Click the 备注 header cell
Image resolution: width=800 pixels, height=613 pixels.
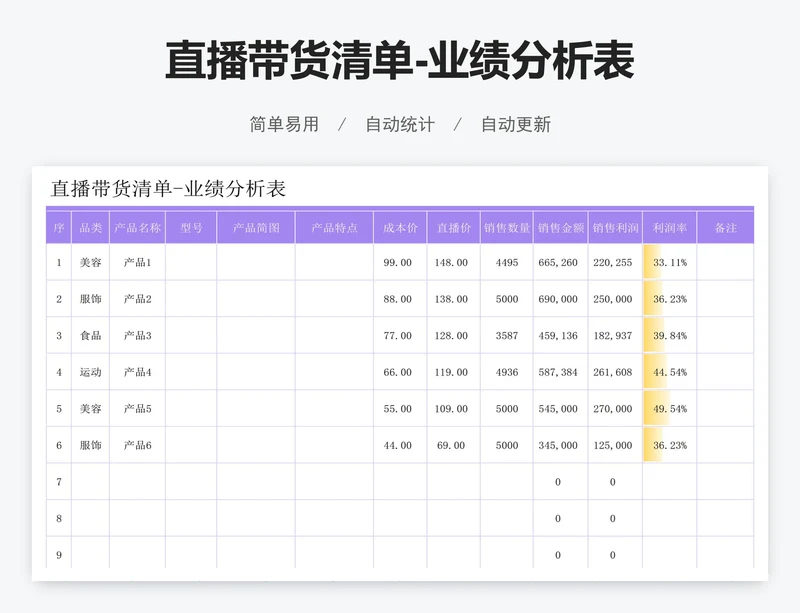tap(726, 228)
